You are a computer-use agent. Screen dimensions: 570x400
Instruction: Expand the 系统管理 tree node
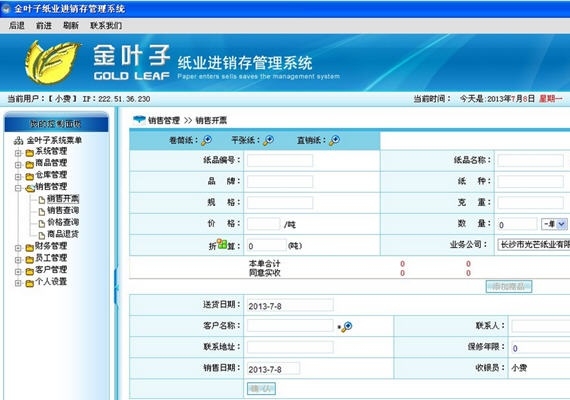18,153
